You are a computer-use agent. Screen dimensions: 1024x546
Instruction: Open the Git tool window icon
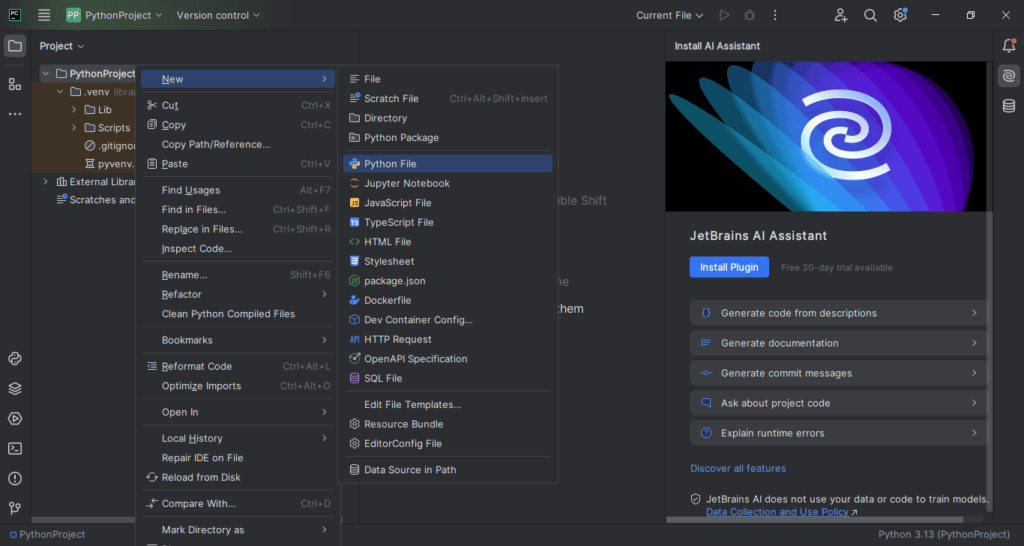pos(15,508)
